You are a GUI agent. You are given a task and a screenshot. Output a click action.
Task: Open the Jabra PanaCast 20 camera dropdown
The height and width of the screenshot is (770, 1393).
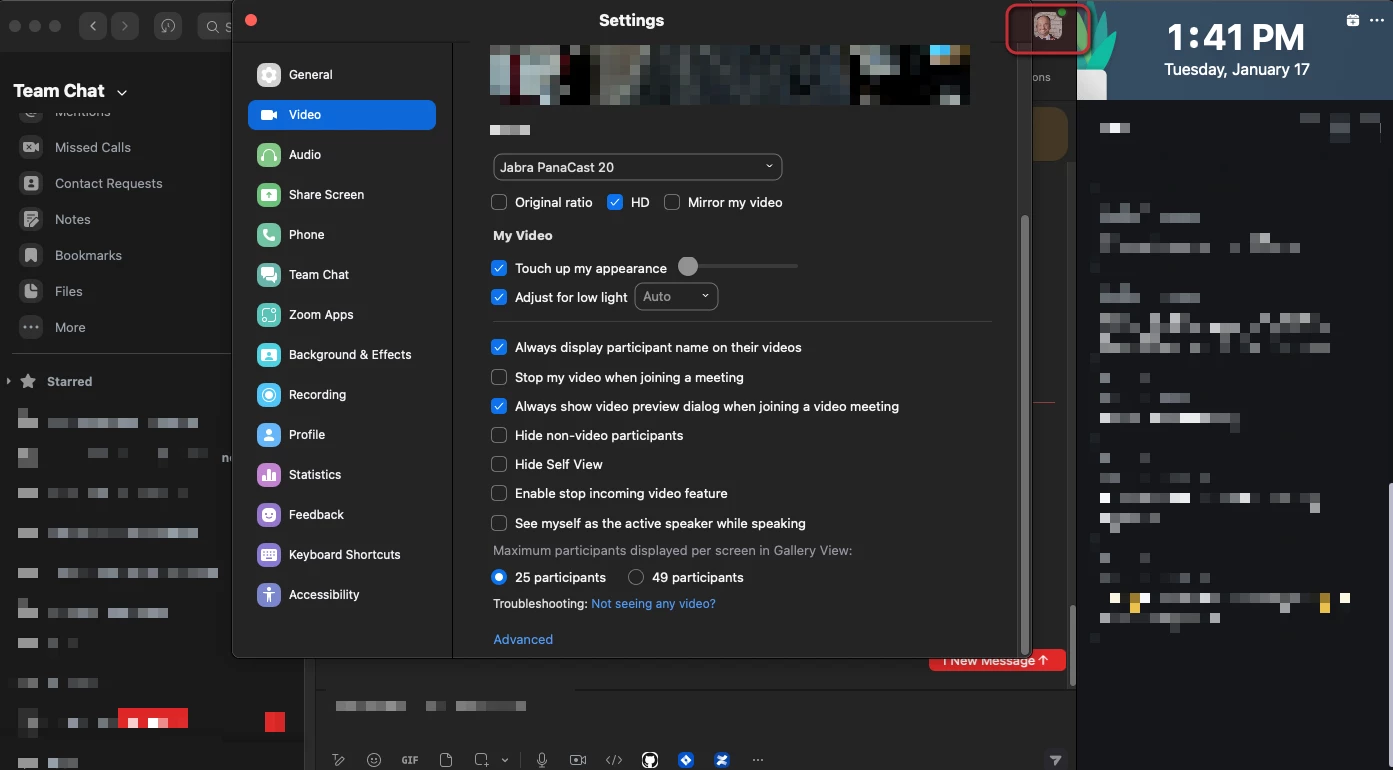pos(638,167)
